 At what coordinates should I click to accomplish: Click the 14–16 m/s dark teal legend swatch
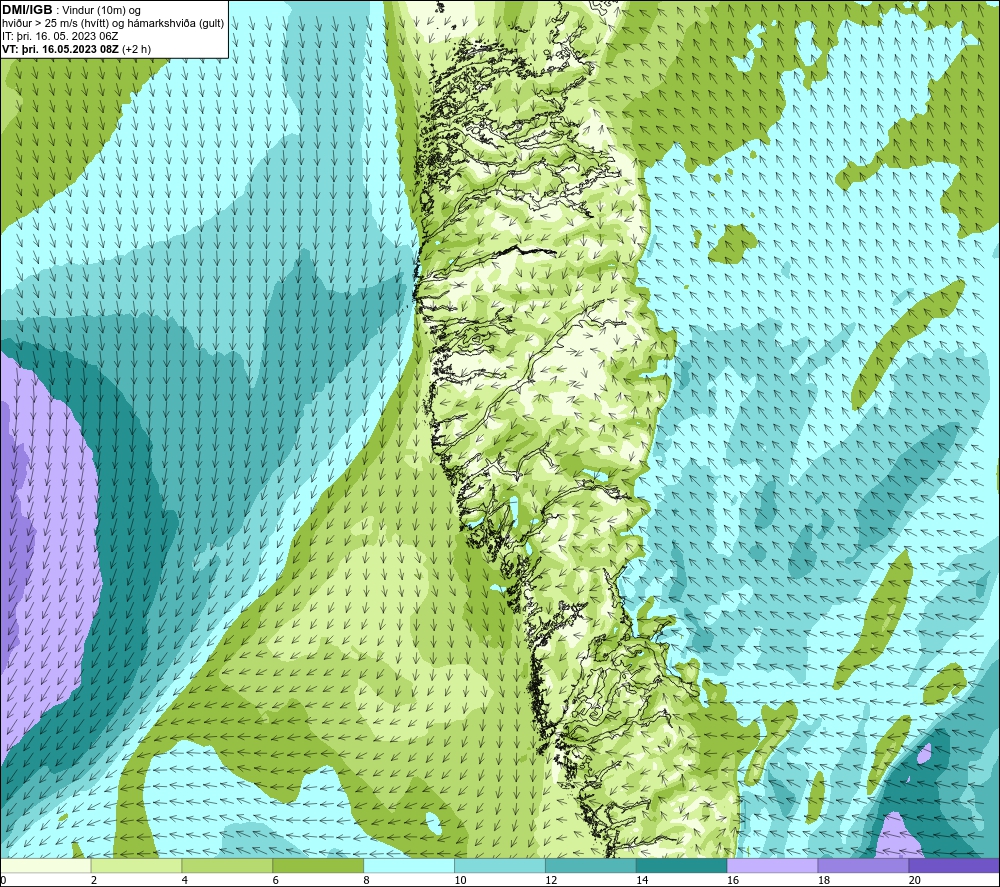[x=682, y=865]
